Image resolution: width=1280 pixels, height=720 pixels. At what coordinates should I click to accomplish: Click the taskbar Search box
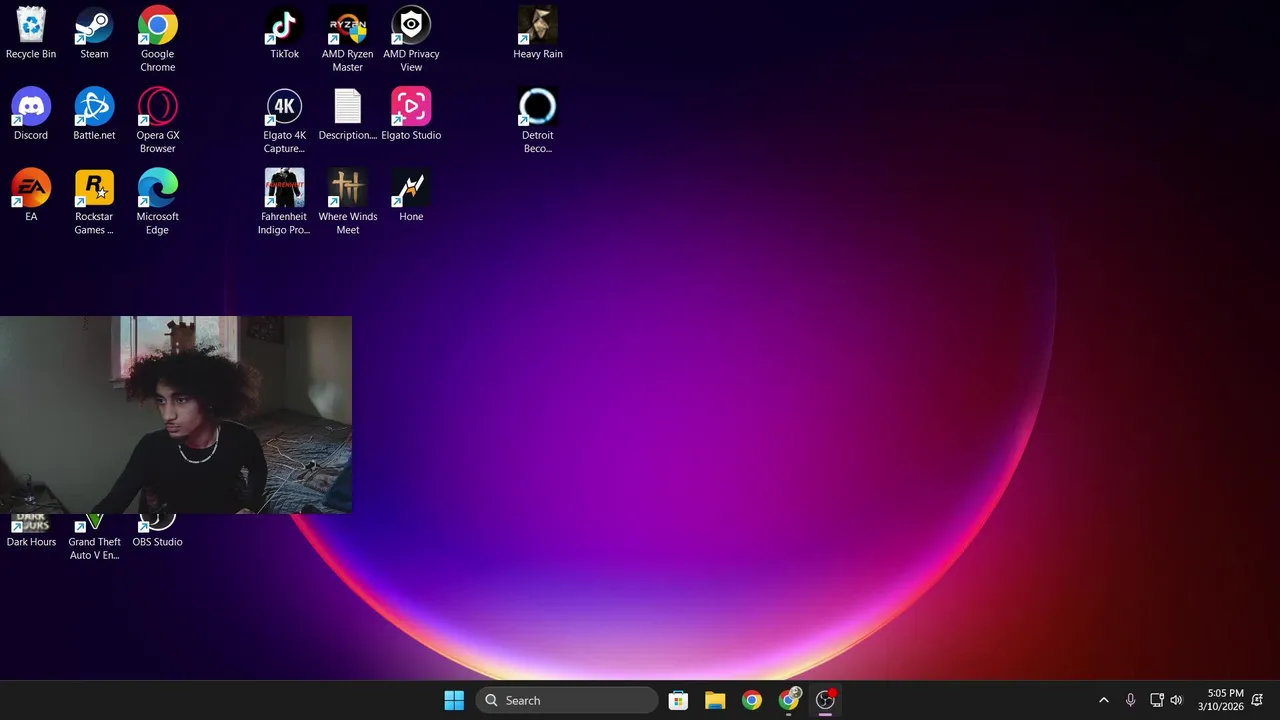tap(567, 700)
